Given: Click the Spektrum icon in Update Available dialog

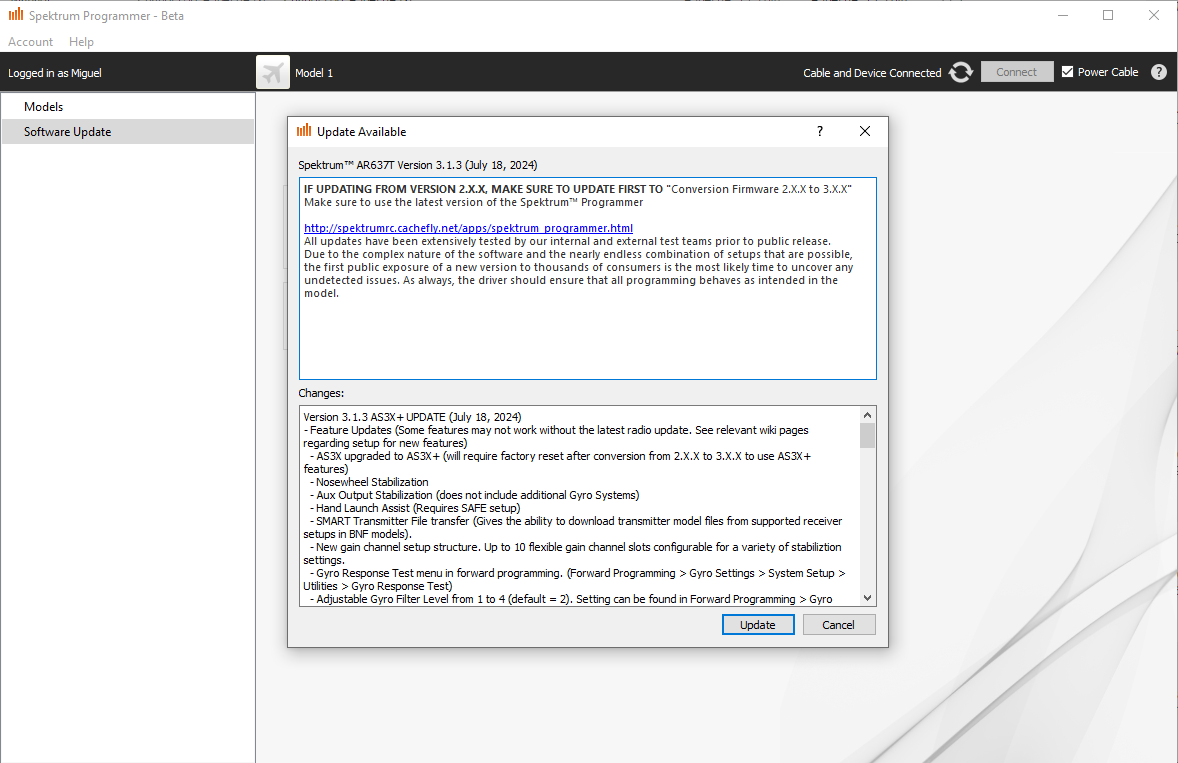Looking at the screenshot, I should coord(304,131).
